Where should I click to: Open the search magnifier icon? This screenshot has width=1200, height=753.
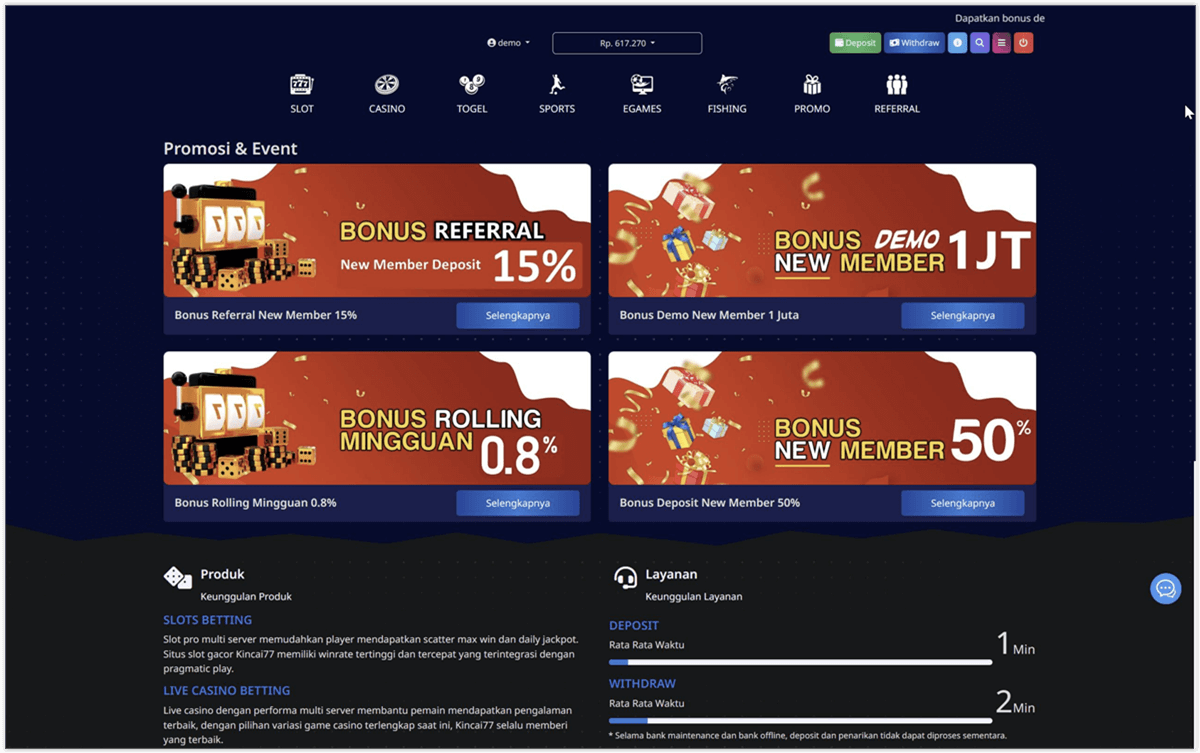[979, 42]
